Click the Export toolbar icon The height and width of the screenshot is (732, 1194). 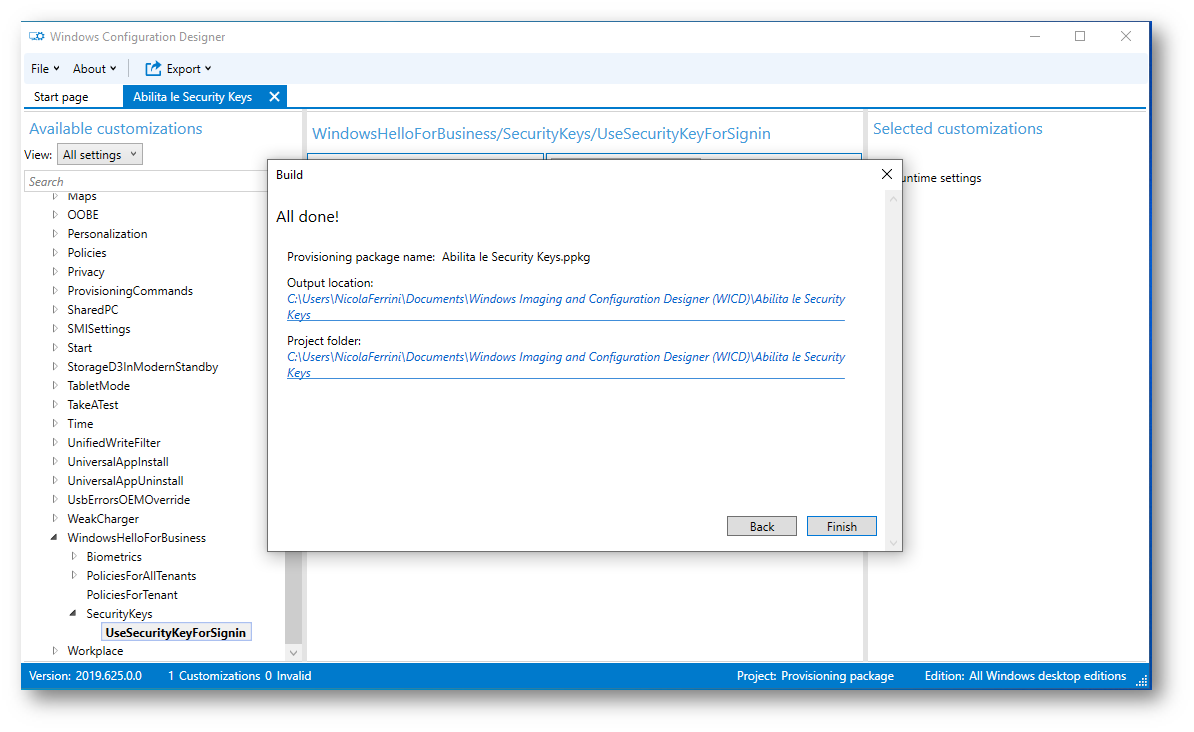(153, 69)
